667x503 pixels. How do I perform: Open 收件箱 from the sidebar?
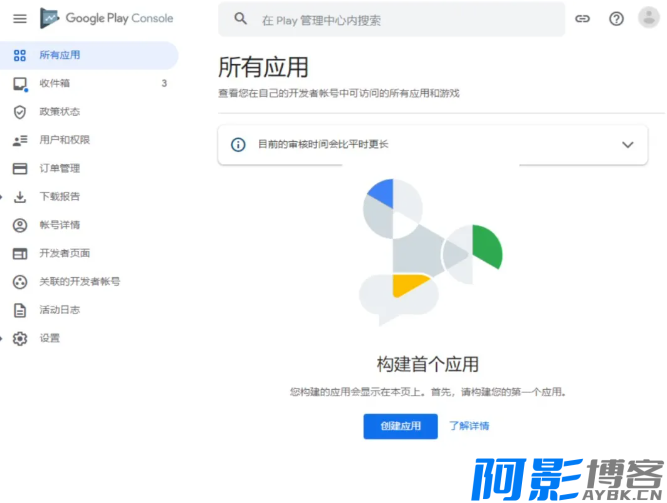point(54,83)
